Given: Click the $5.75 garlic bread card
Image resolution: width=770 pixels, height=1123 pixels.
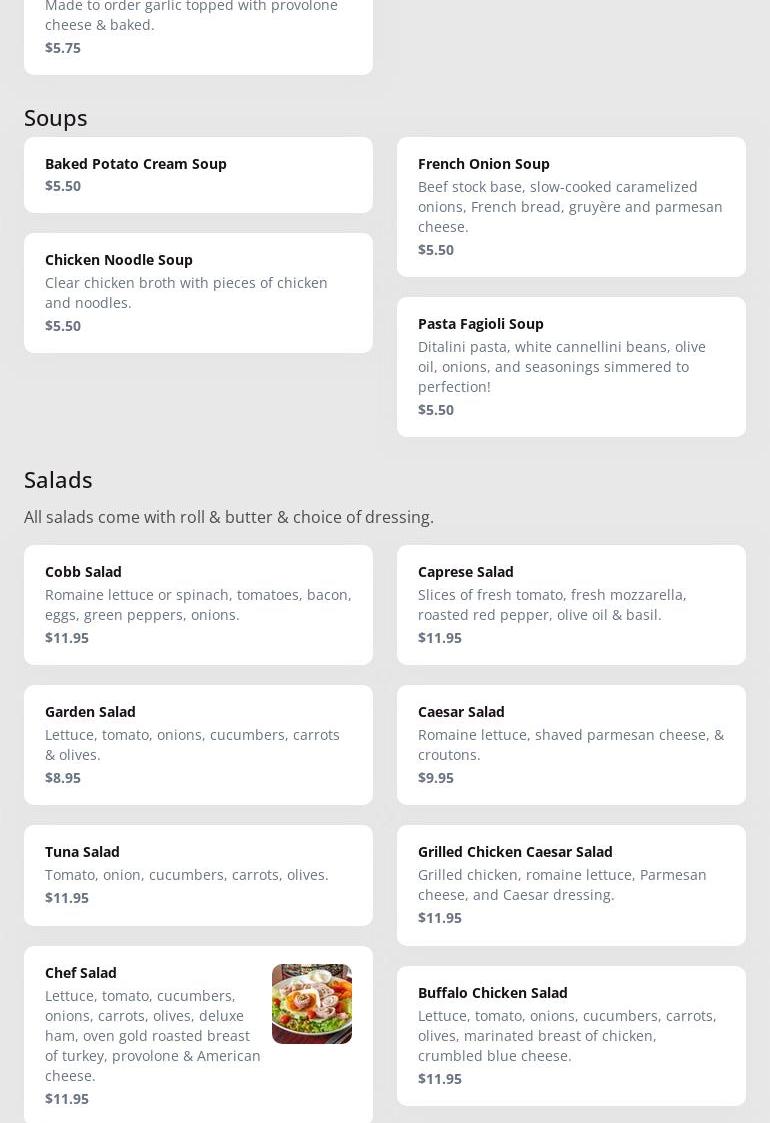Looking at the screenshot, I should tap(198, 36).
